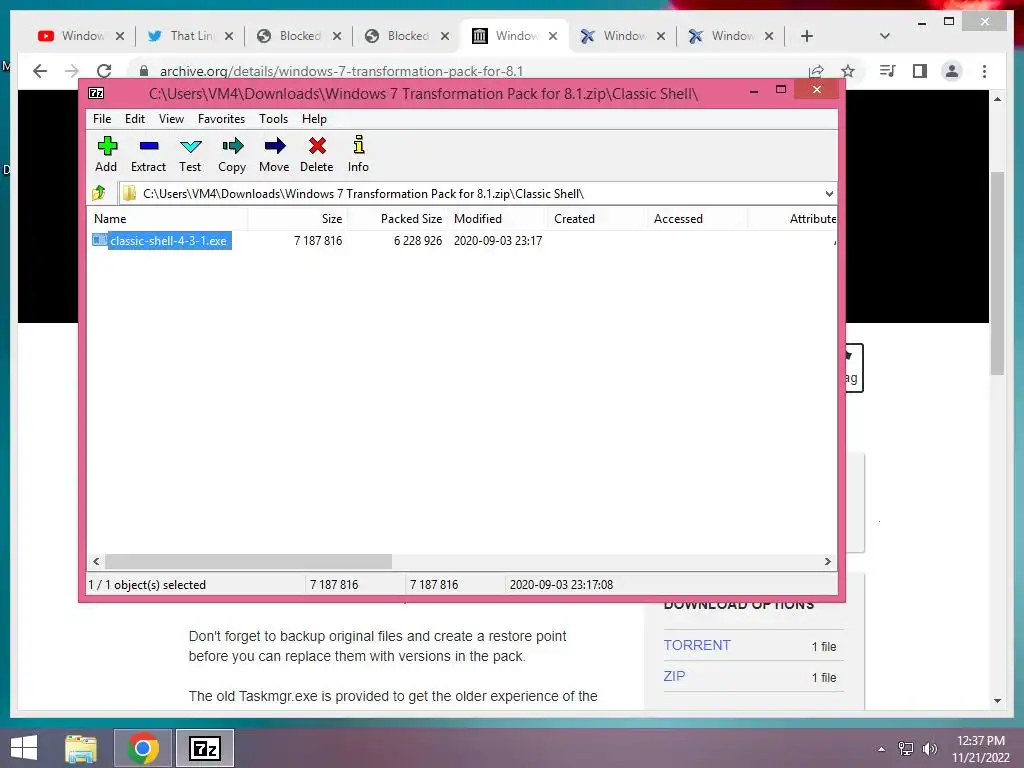Open a new Chrome tab

point(807,36)
